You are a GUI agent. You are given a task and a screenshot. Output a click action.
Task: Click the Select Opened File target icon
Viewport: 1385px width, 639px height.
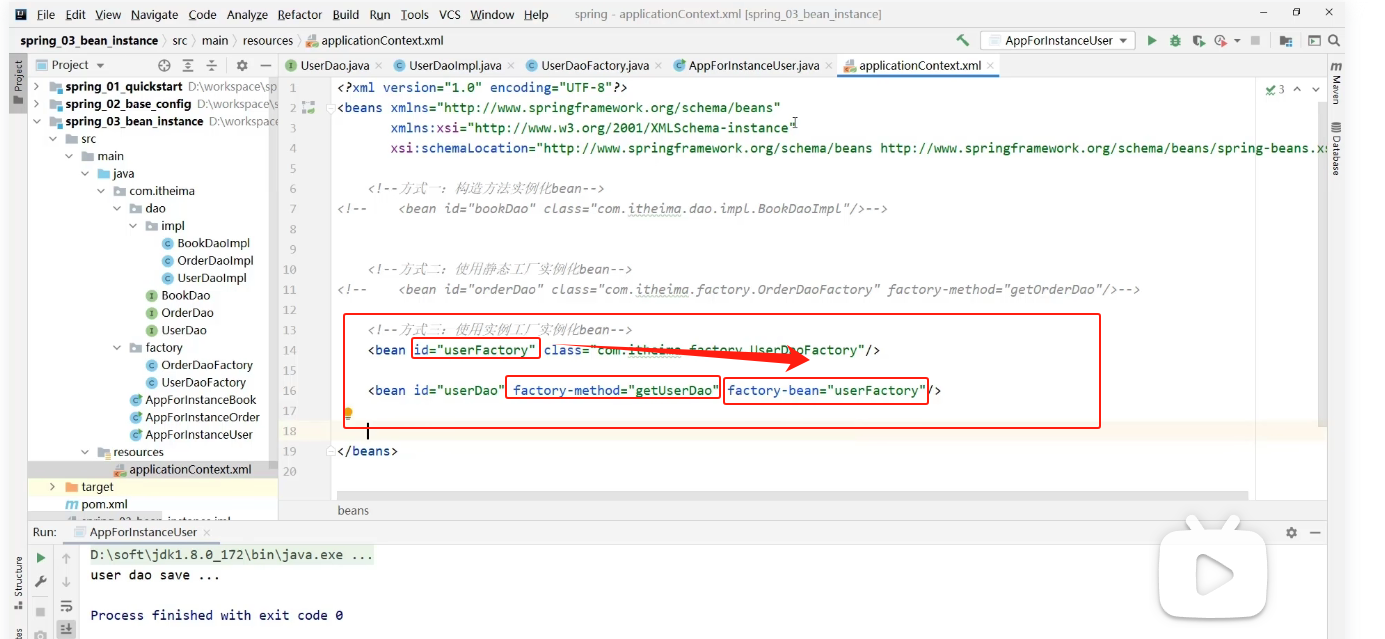pyautogui.click(x=164, y=65)
